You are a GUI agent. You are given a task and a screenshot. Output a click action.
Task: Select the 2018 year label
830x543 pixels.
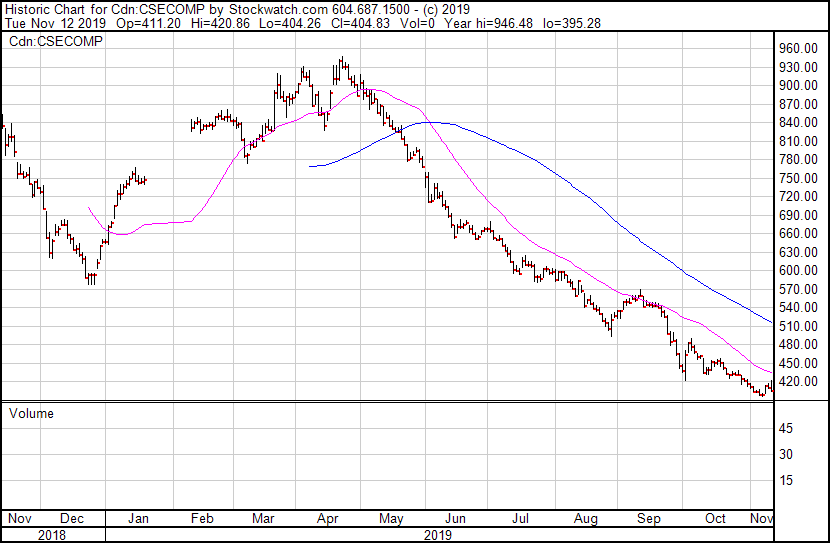pos(52,535)
